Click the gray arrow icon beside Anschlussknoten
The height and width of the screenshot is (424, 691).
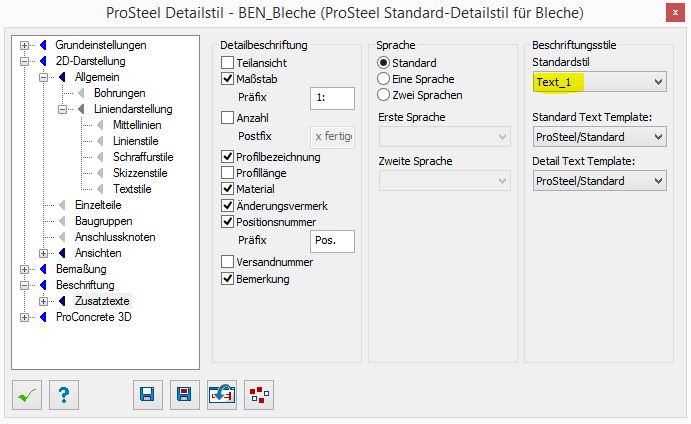coord(62,237)
